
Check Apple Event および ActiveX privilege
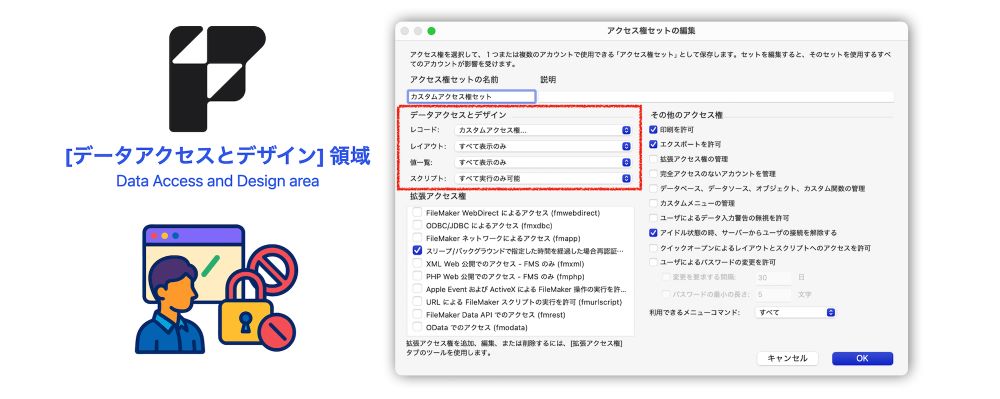click(x=417, y=289)
